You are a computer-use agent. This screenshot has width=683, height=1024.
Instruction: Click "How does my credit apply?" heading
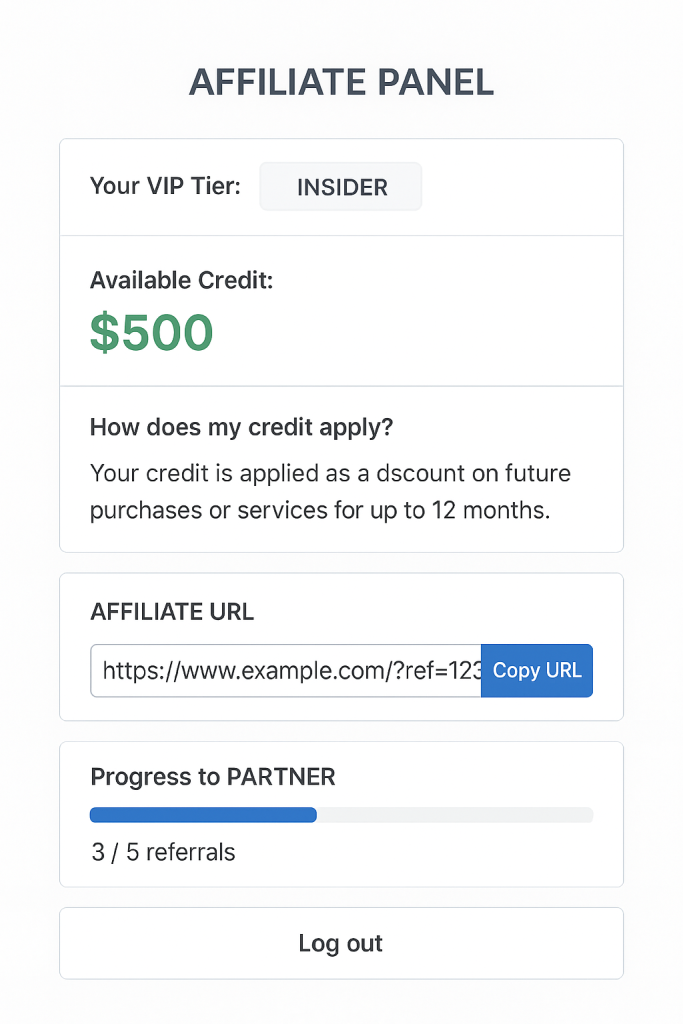(x=241, y=428)
